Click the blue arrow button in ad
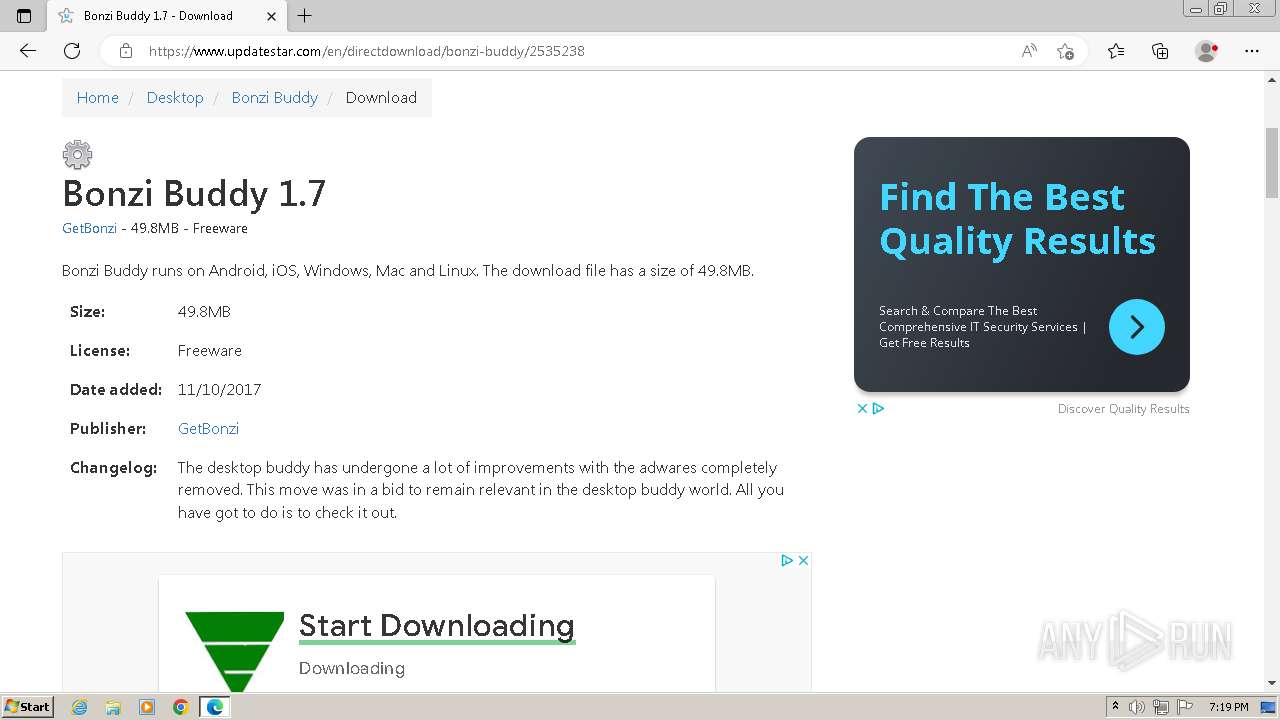1280x720 pixels. tap(1137, 327)
